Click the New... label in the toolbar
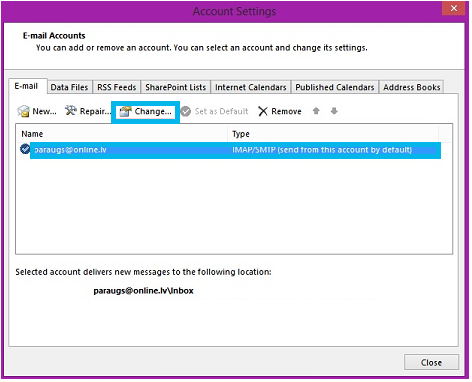Screen dimensions: 472x382 pyautogui.click(x=44, y=111)
